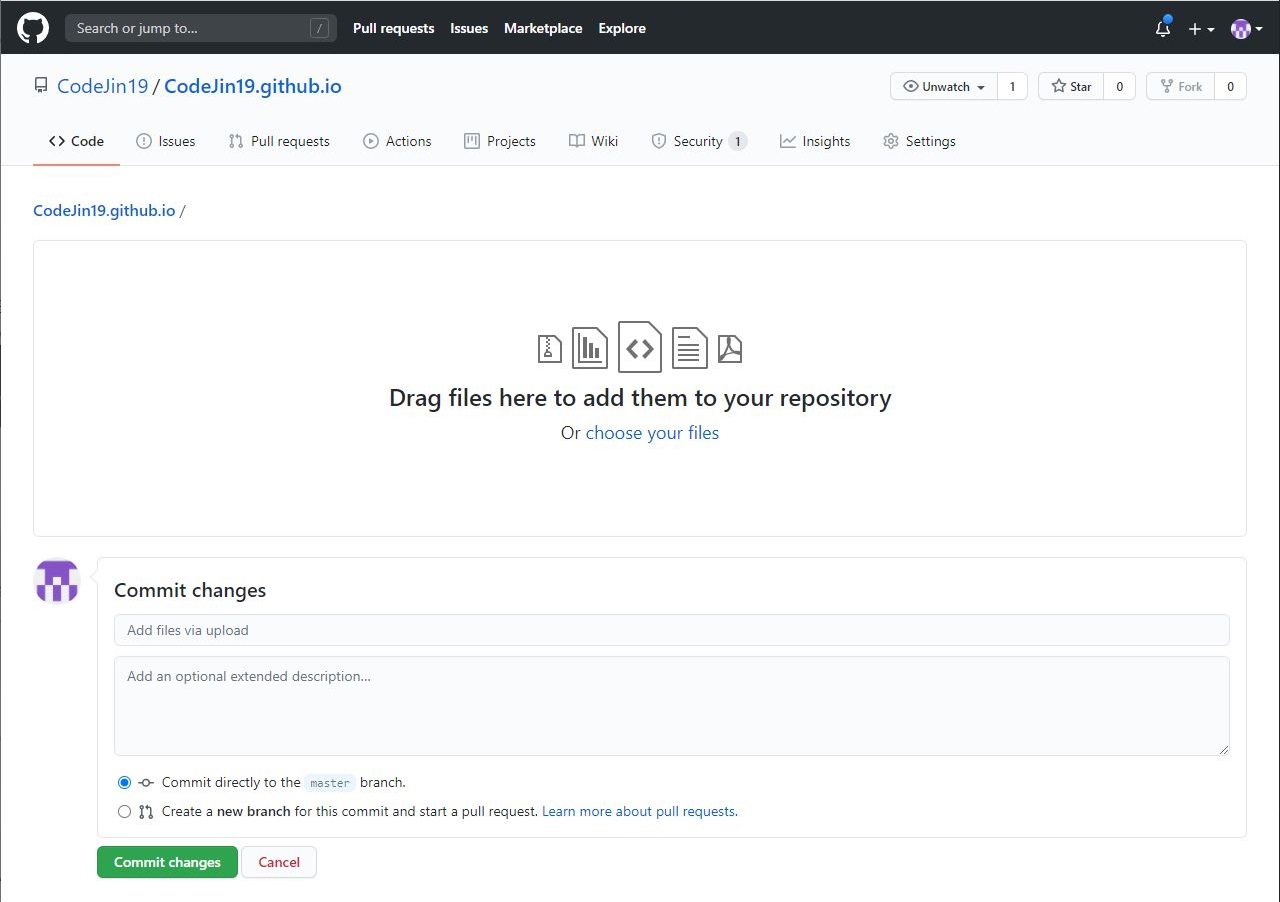This screenshot has width=1280, height=902.
Task: Open the user avatar menu
Action: tap(1246, 29)
